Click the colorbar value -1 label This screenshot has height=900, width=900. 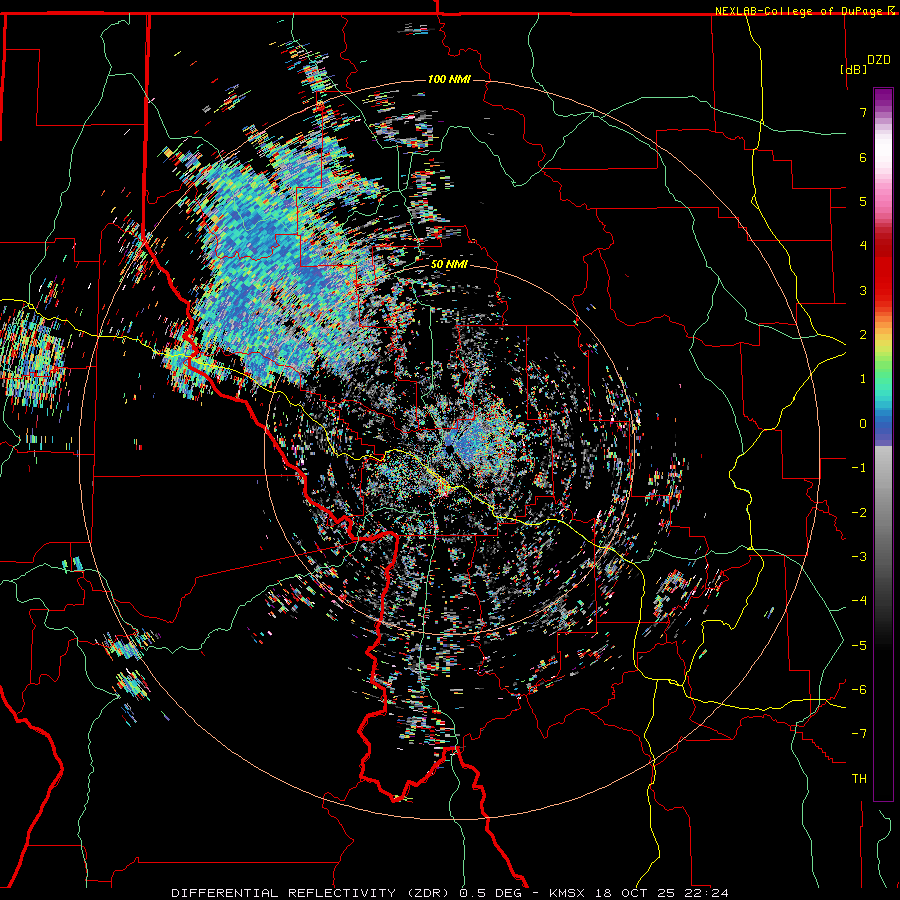pos(859,468)
